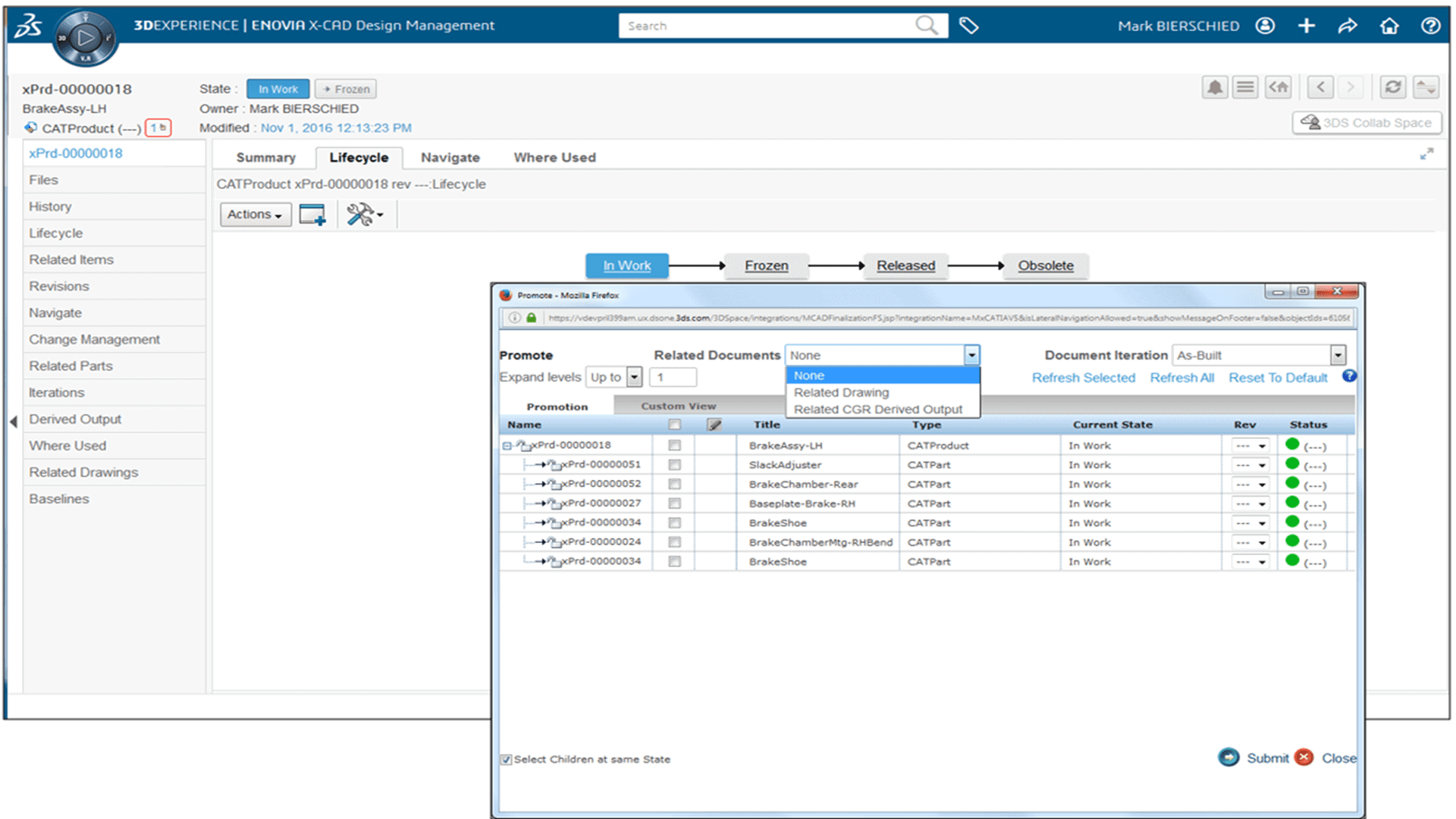Screen dimensions: 1456x819
Task: Click the back-to-home navigation icon
Action: coord(1279,87)
